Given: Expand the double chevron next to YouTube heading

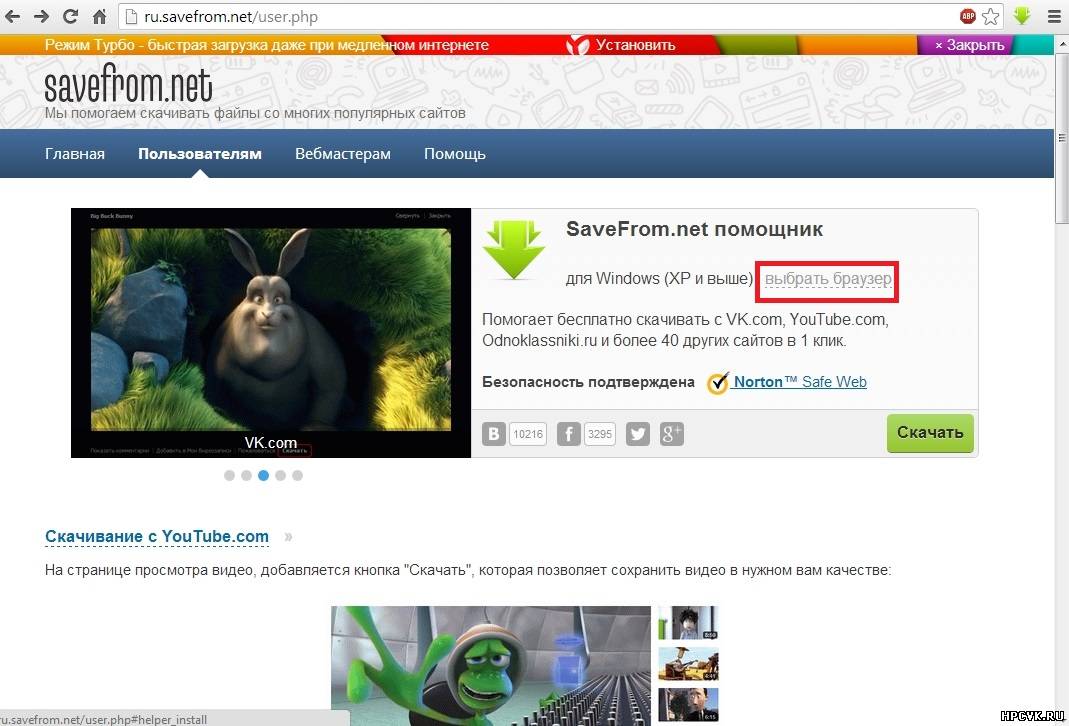Looking at the screenshot, I should (288, 536).
